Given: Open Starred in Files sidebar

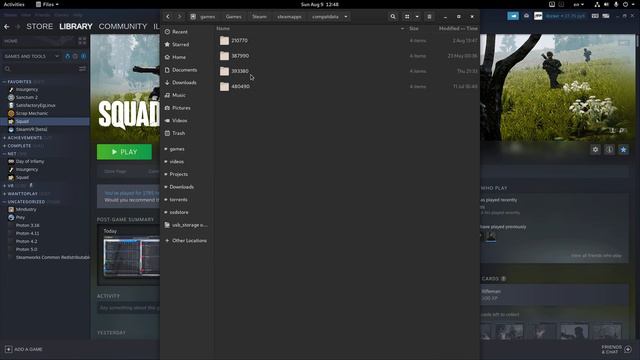Looking at the screenshot, I should 180,44.
